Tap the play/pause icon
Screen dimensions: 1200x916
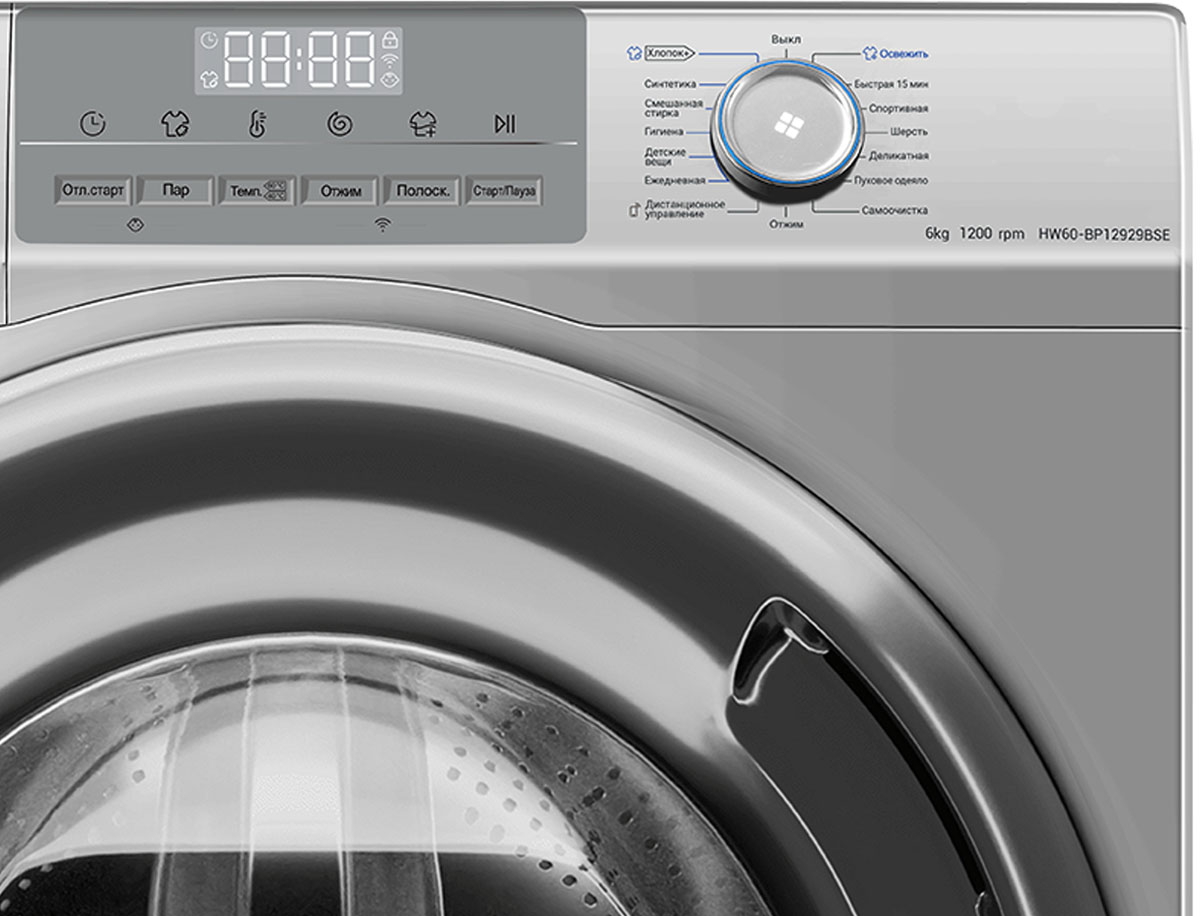(x=505, y=124)
